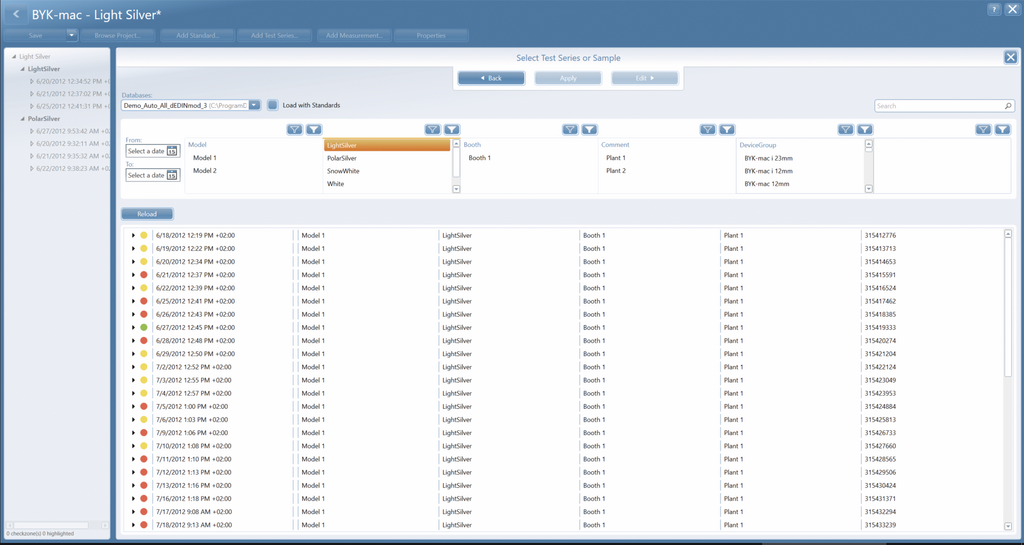Click the magnifier icon in the Search box
Screen dimensions: 1024x545
coord(1008,106)
